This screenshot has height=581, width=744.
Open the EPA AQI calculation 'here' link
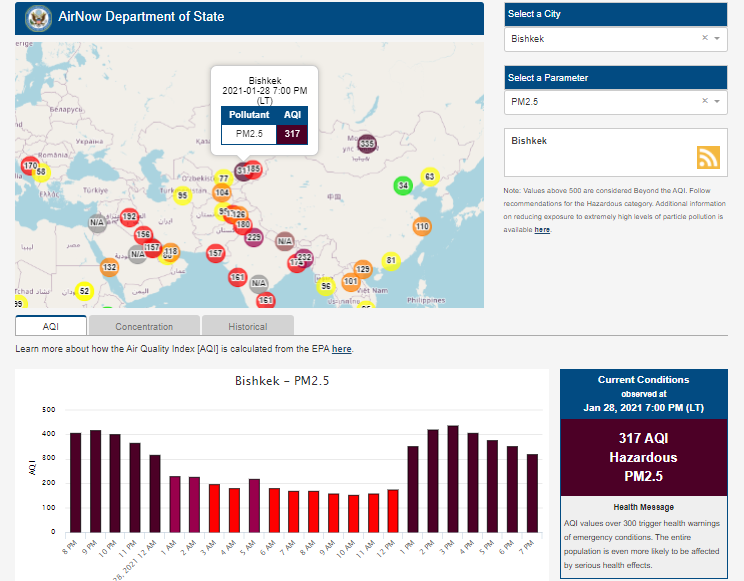[341, 349]
